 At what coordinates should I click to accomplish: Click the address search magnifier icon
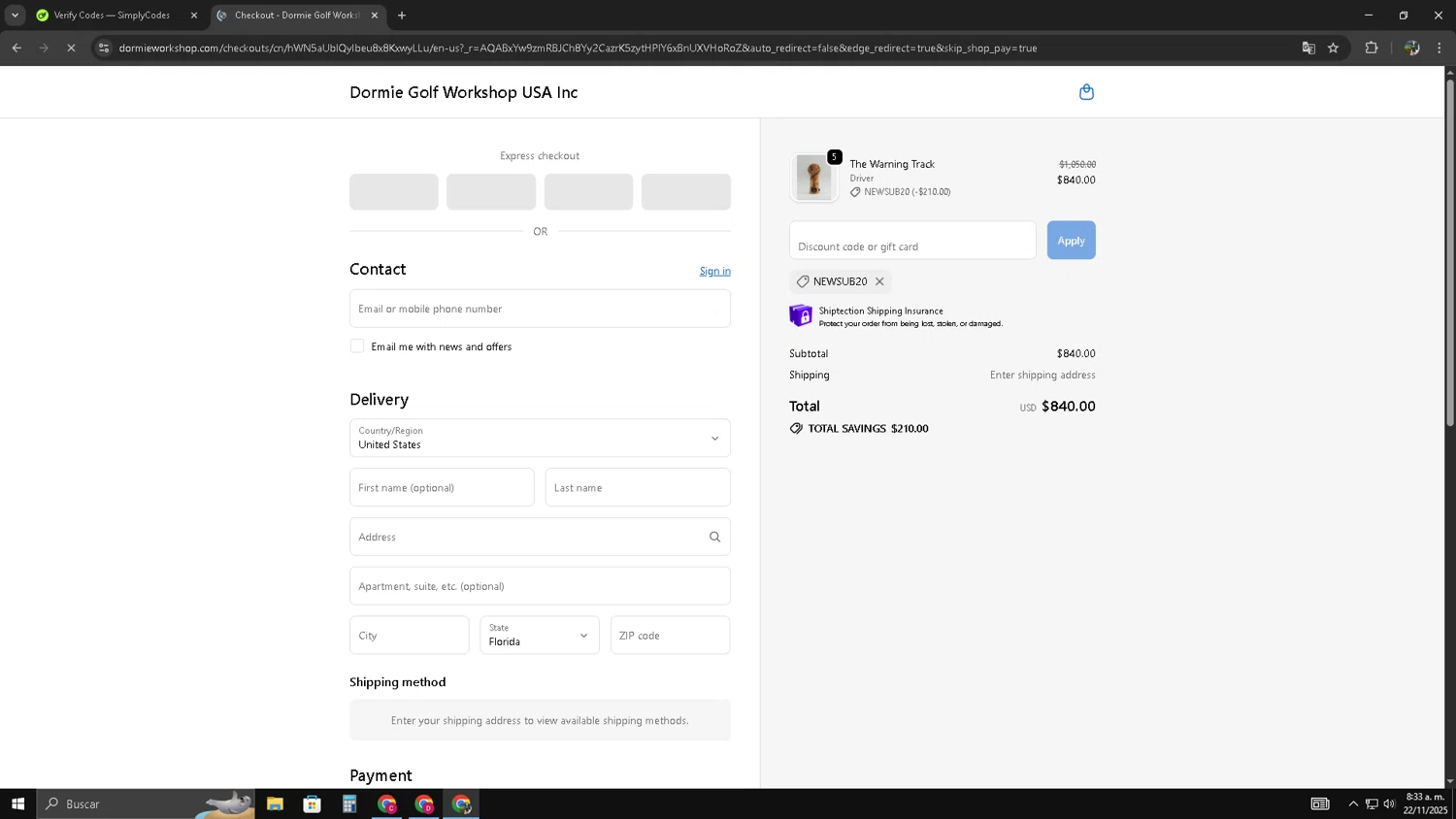pyautogui.click(x=714, y=537)
